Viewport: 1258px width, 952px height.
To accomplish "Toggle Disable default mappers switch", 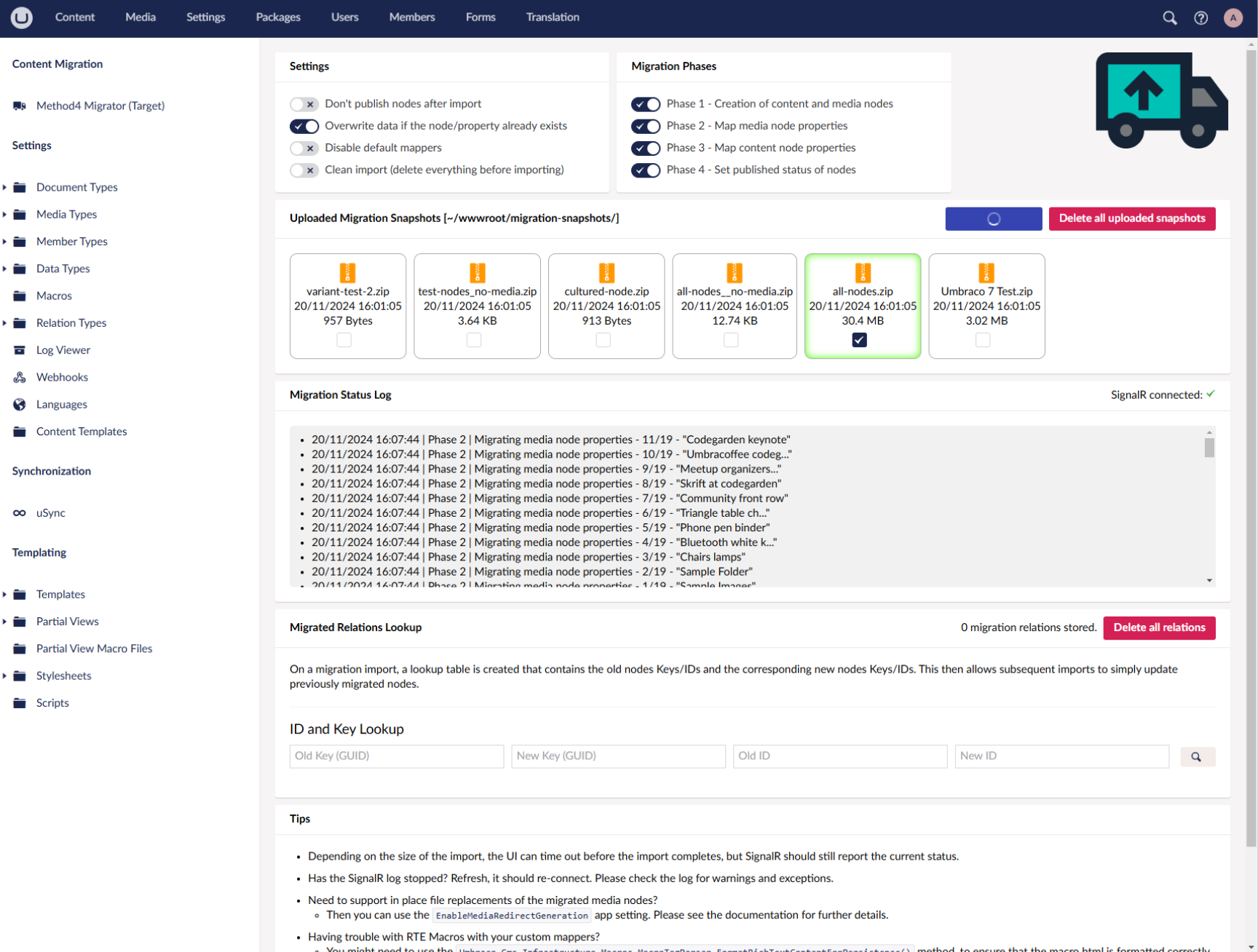I will (x=304, y=148).
